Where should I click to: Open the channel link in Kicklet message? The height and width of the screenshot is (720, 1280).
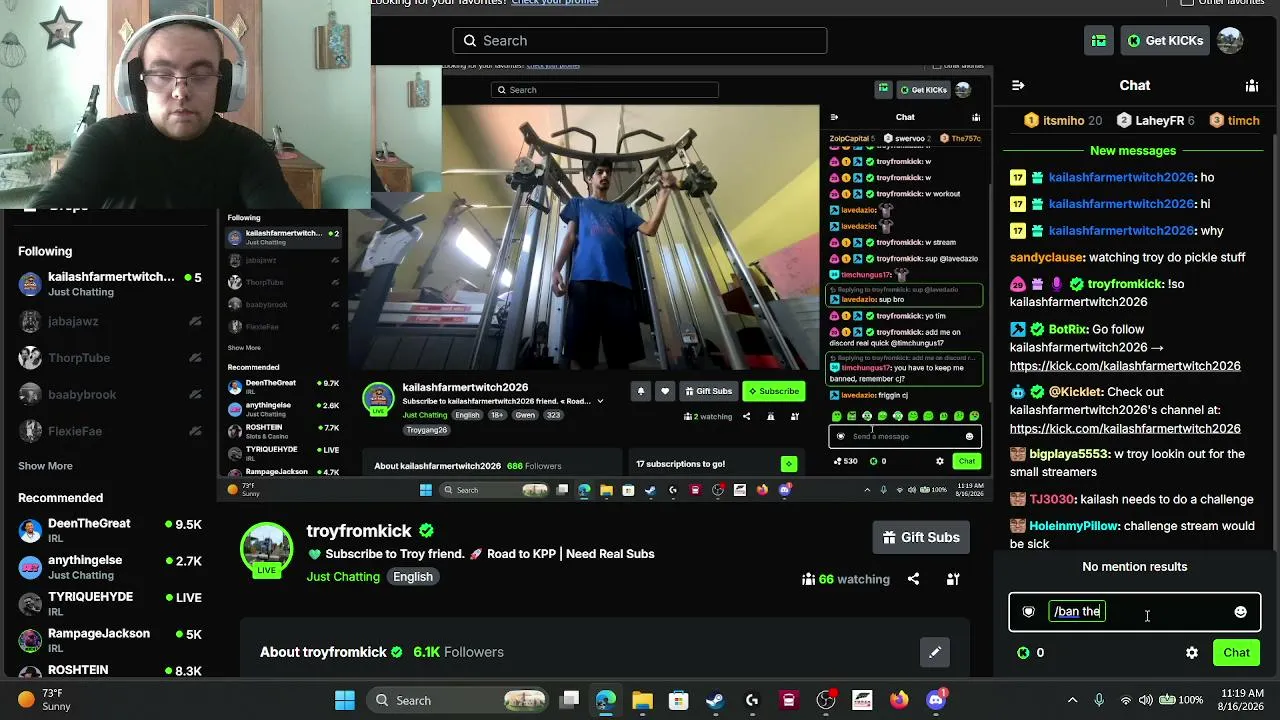(1125, 429)
